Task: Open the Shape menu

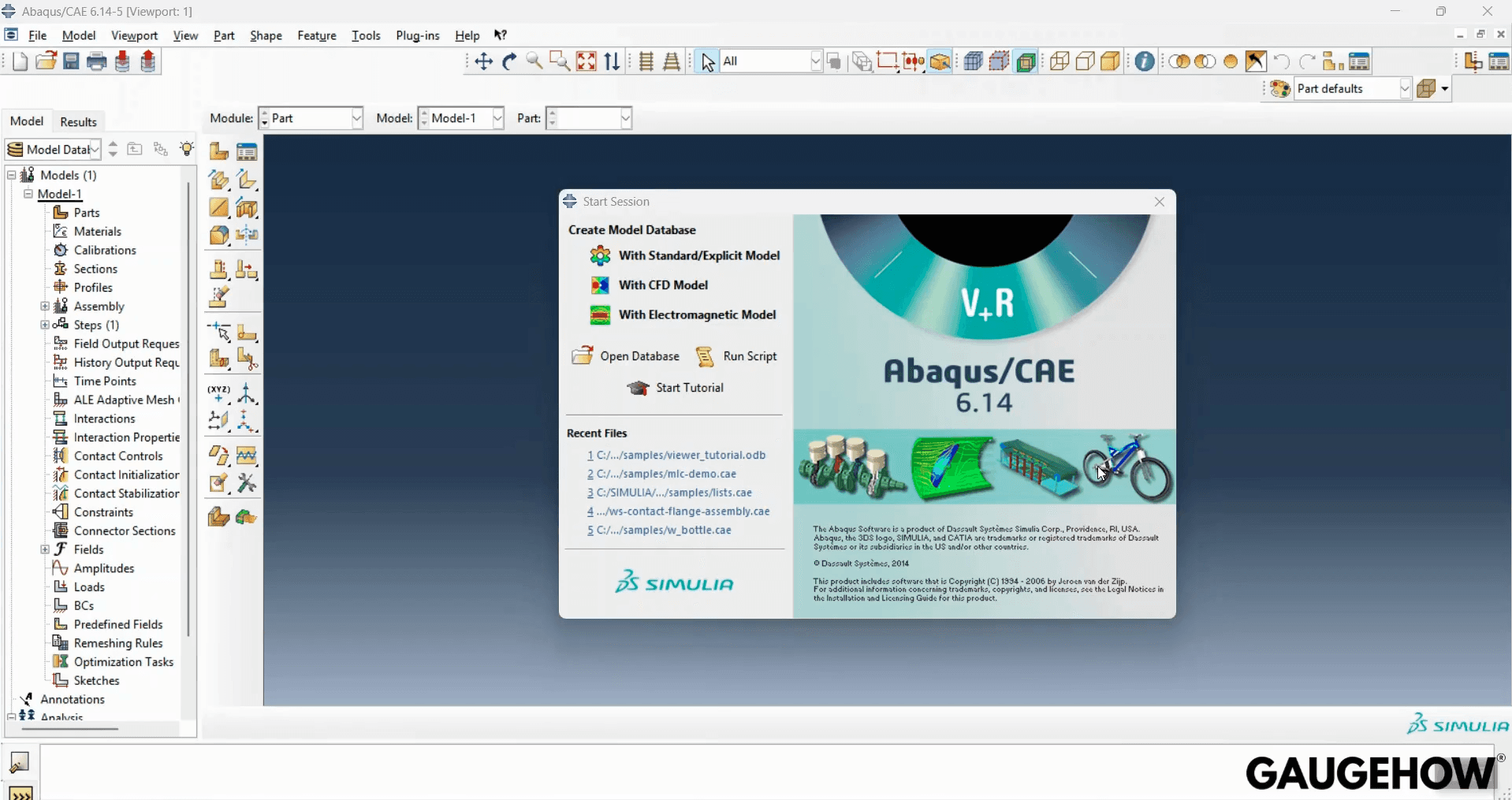Action: (266, 35)
